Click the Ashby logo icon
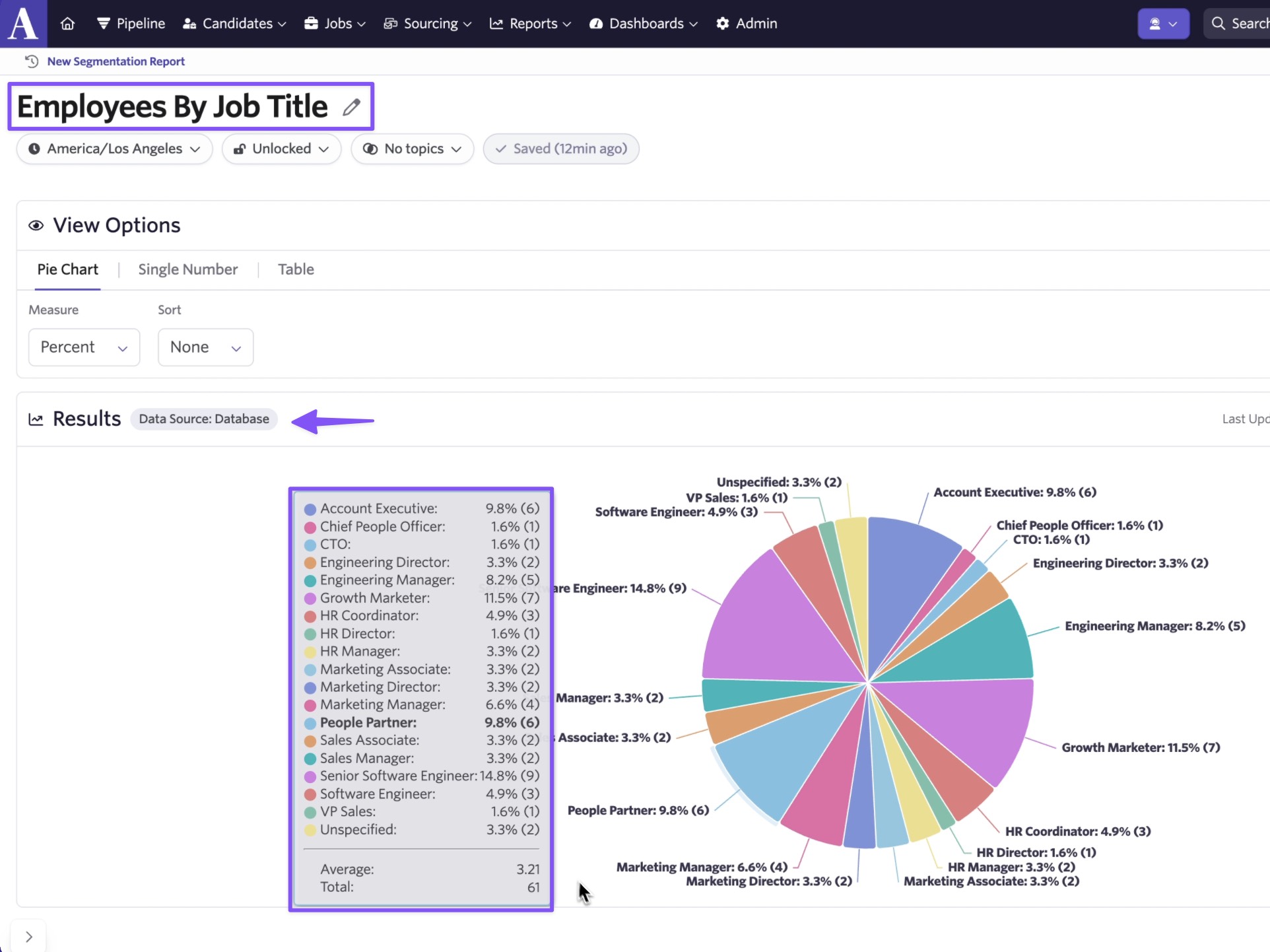This screenshot has width=1270, height=952. pos(23,23)
